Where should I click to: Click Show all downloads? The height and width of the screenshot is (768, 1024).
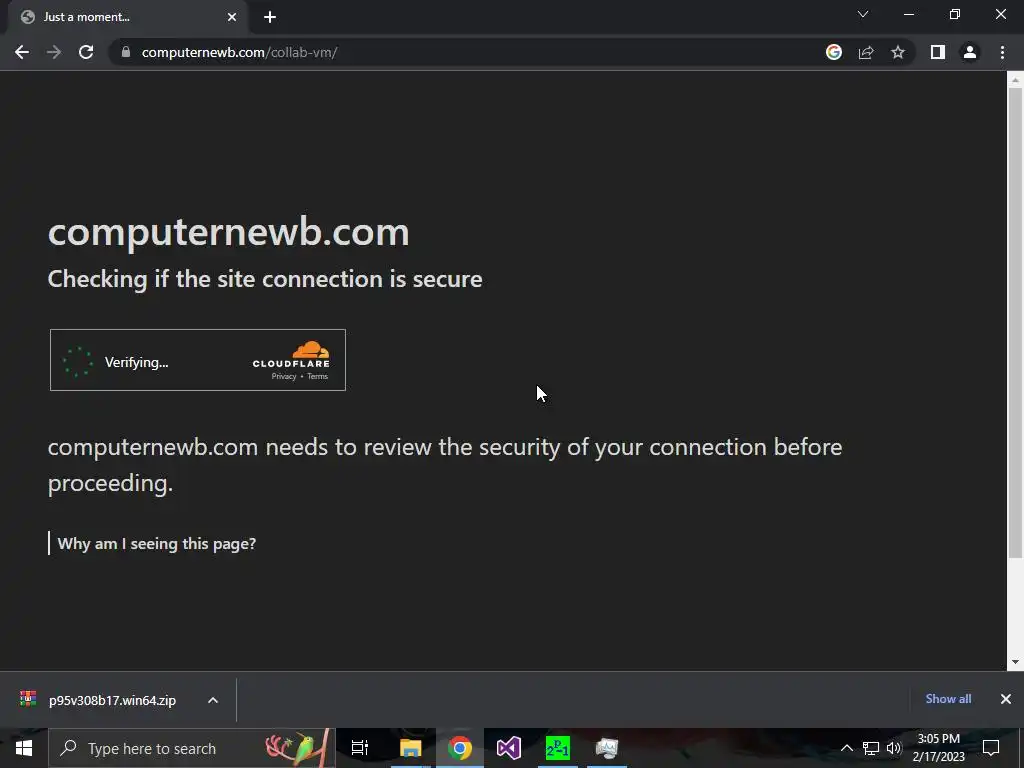coord(948,699)
